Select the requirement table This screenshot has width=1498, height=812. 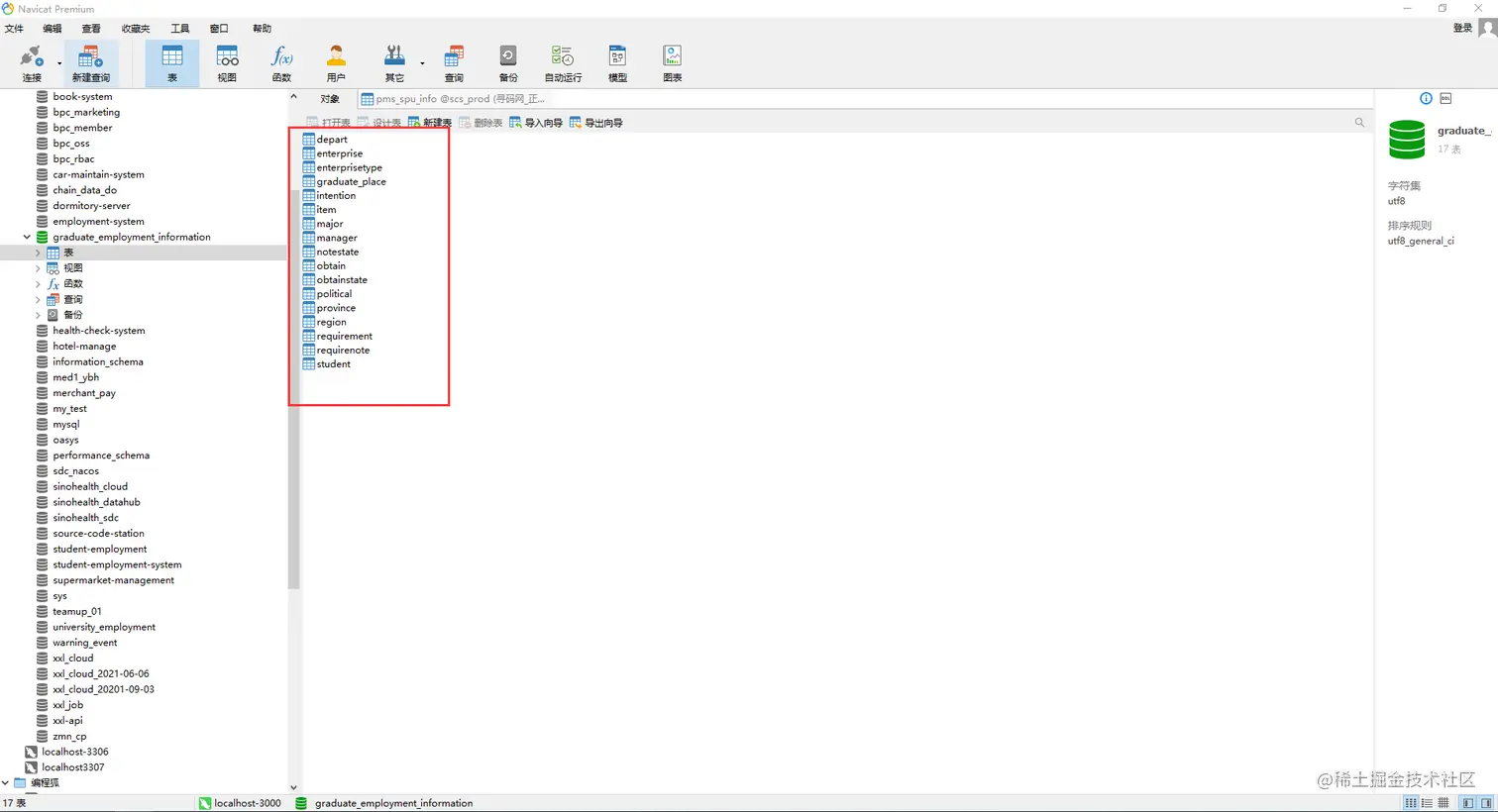tap(345, 336)
